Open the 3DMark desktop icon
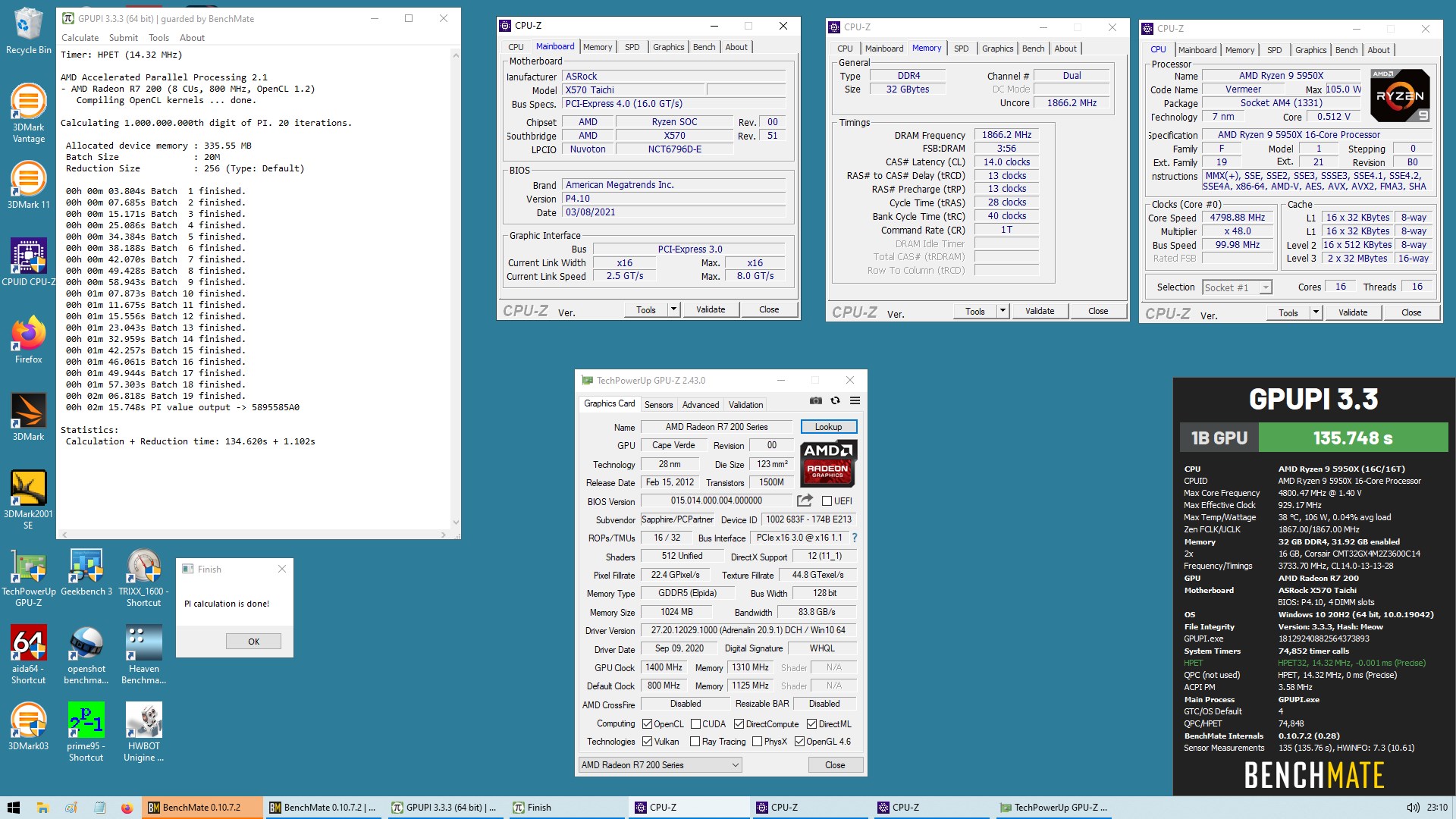Screen dimensions: 1456x819 [28, 416]
